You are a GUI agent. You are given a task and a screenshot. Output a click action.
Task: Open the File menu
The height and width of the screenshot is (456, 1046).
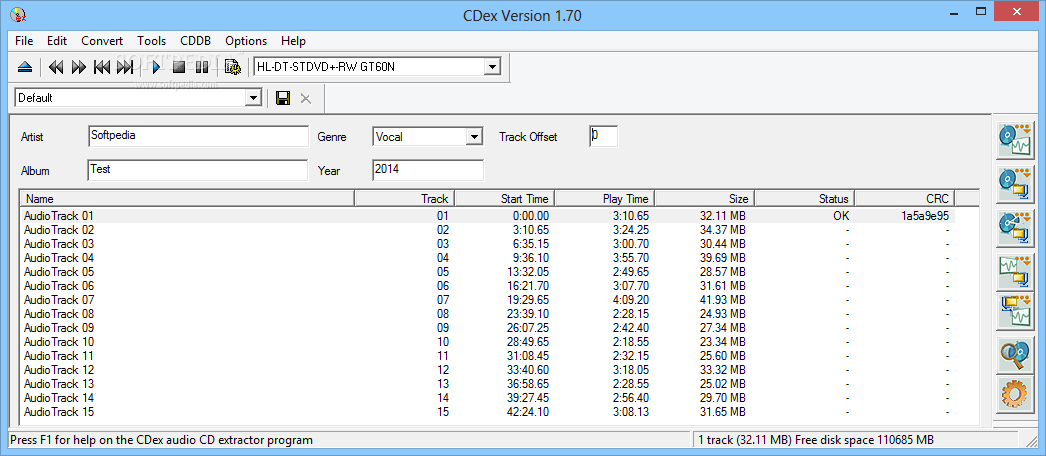24,41
